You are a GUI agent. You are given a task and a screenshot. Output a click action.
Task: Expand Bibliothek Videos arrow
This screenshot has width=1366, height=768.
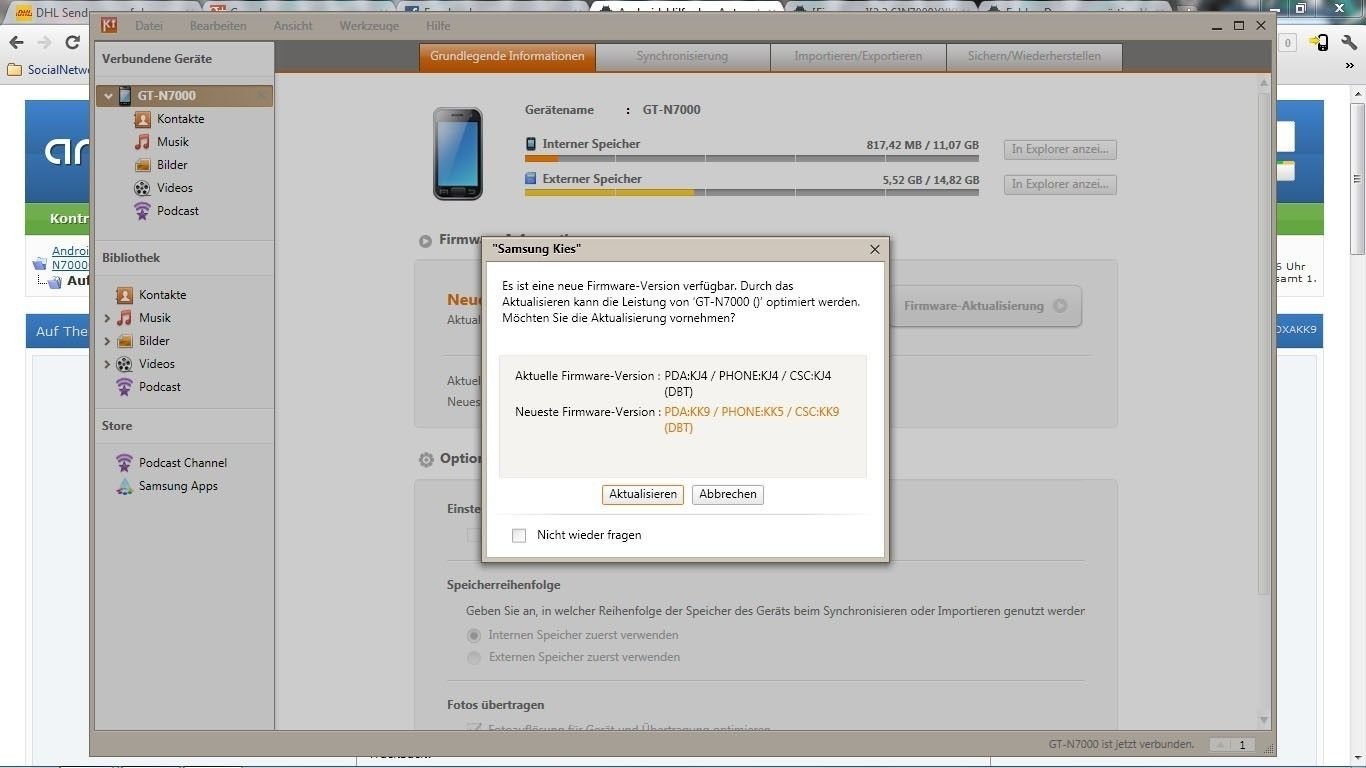(107, 364)
